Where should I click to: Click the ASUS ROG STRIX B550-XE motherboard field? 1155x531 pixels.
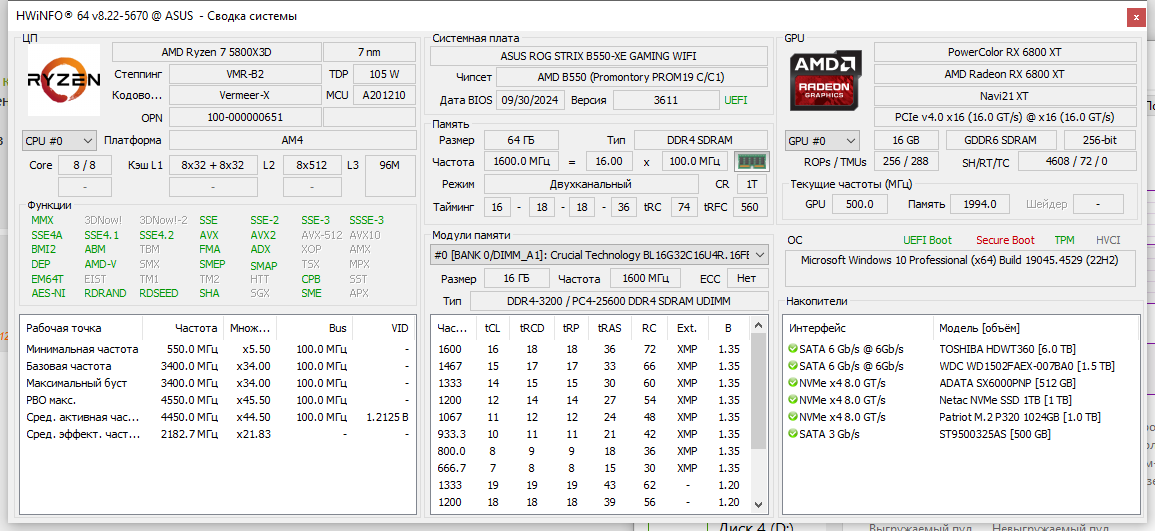(597, 57)
